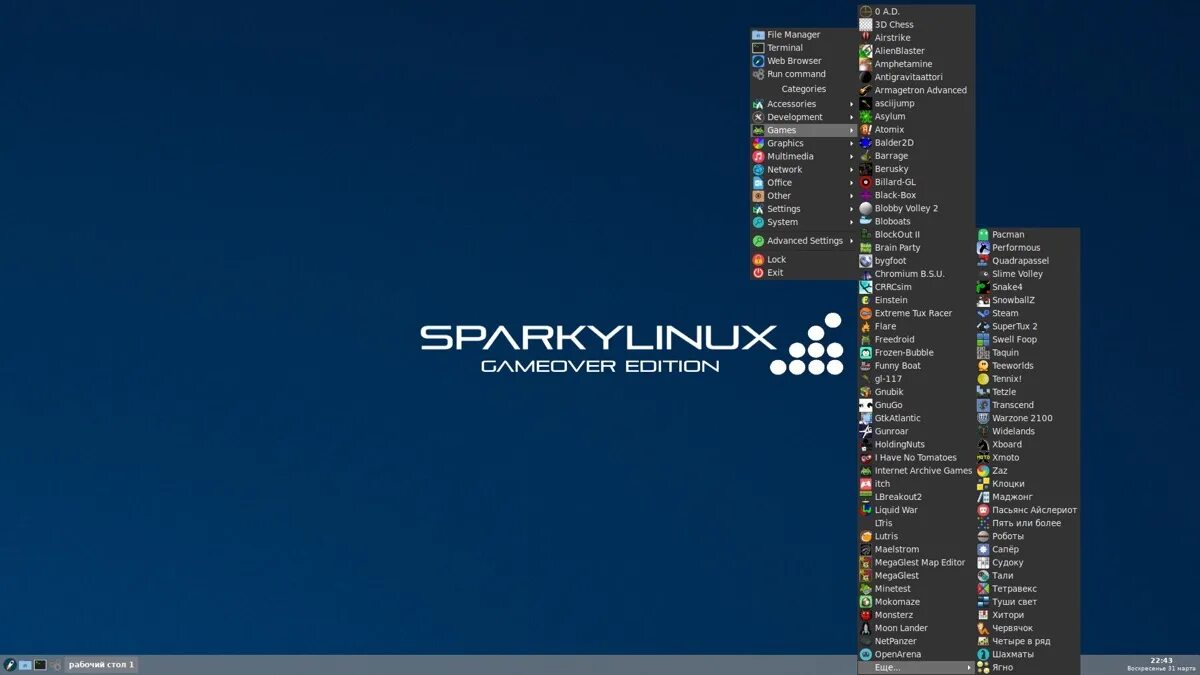
Task: Click the Xboard knight icon
Action: [983, 444]
